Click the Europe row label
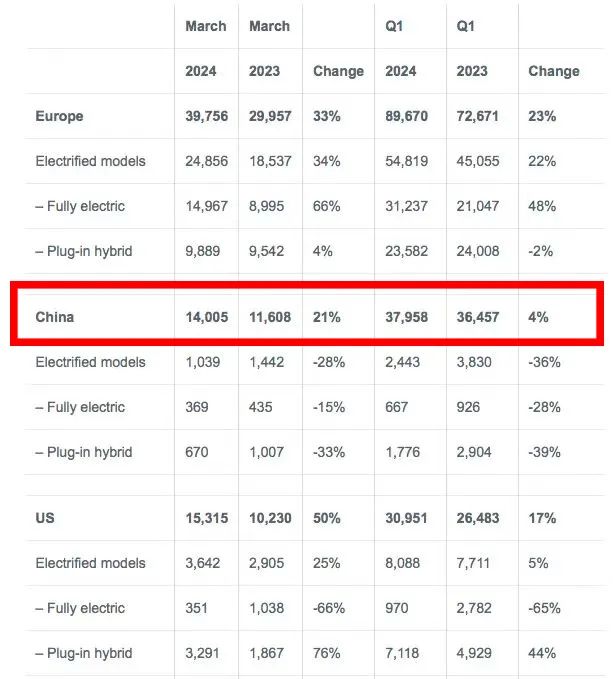This screenshot has height=679, width=613. 59,116
